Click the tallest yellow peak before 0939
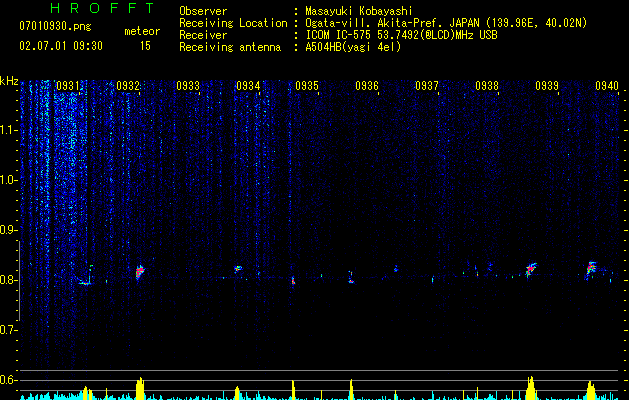Viewport: 629px width, 400px height. 531,388
